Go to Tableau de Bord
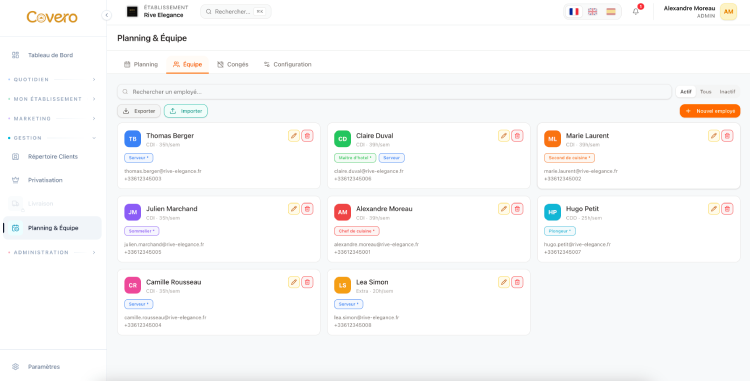The image size is (750, 381). click(x=52, y=55)
